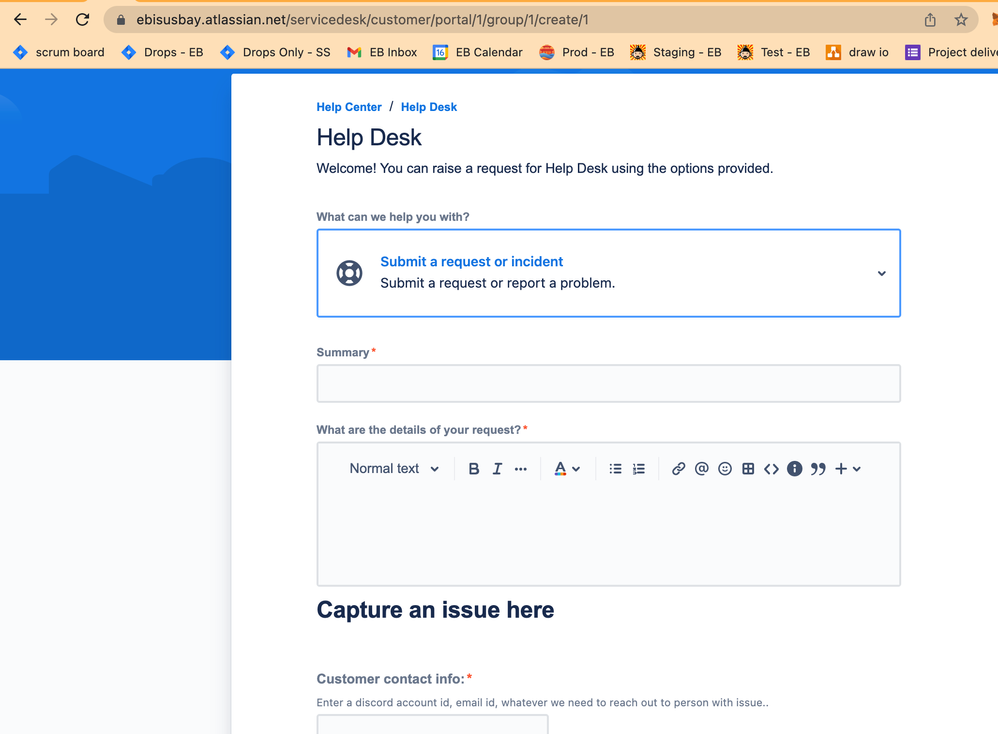Click the address bar URL

point(362,20)
